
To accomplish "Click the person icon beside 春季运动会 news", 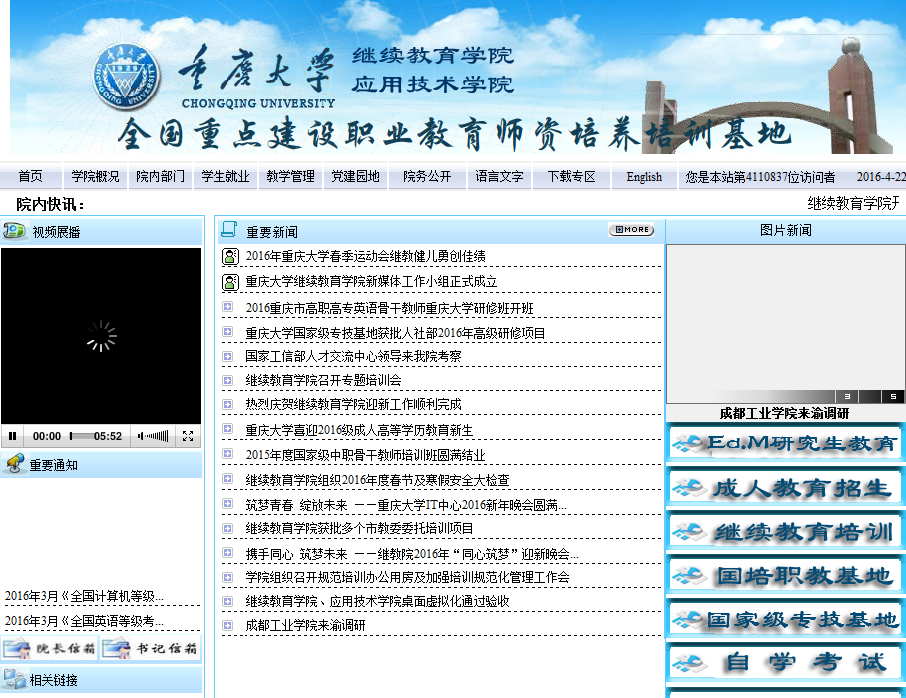I will click(x=231, y=257).
